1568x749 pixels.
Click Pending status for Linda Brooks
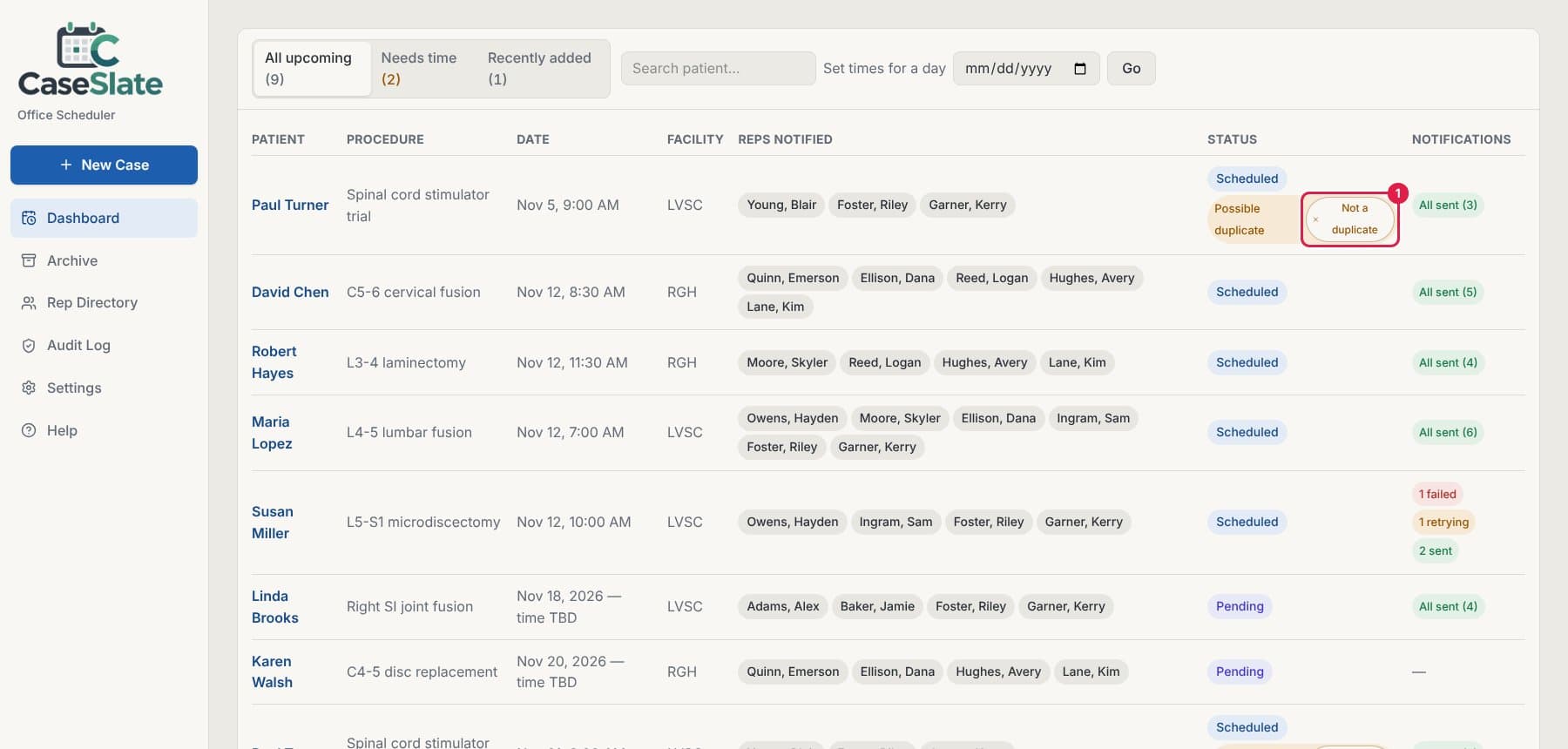click(x=1240, y=606)
